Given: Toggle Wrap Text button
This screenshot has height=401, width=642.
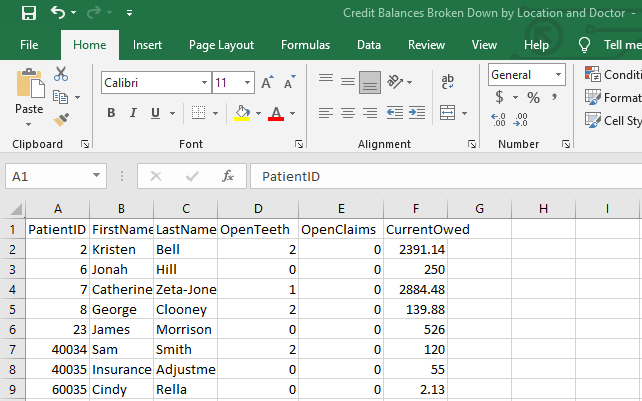Looking at the screenshot, I should point(448,81).
